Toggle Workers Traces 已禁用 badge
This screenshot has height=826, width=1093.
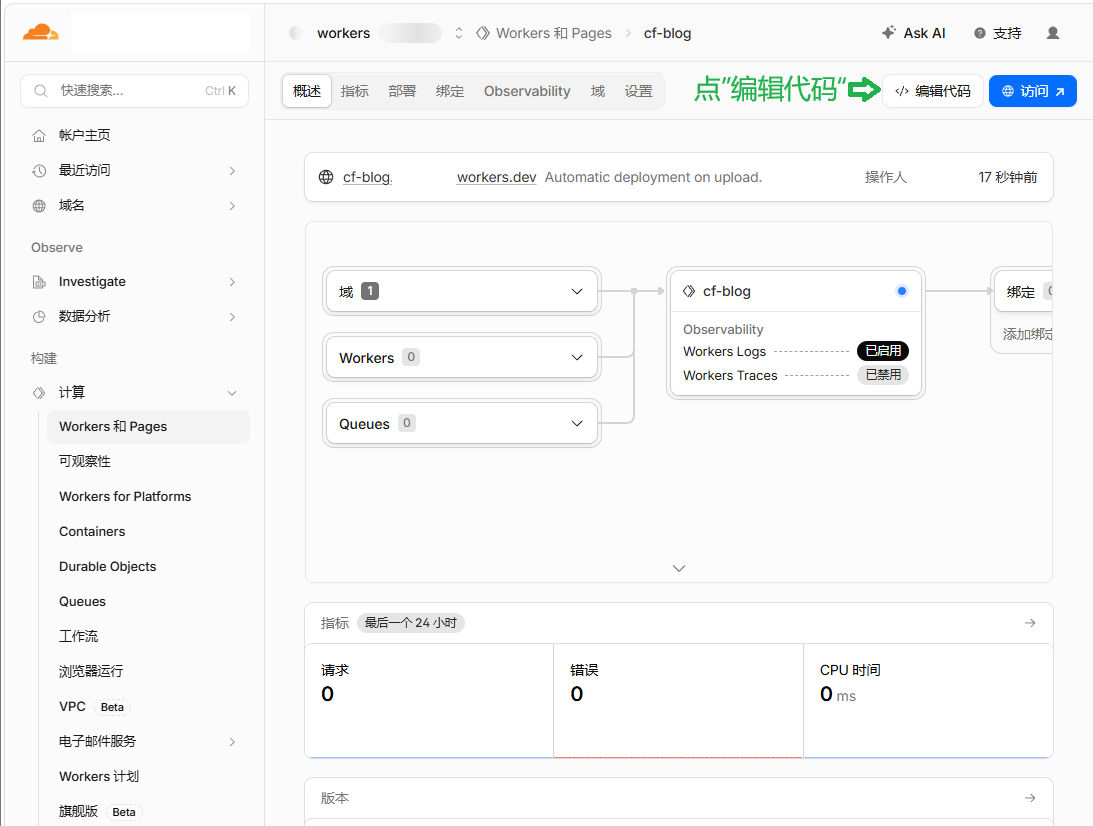tap(882, 375)
